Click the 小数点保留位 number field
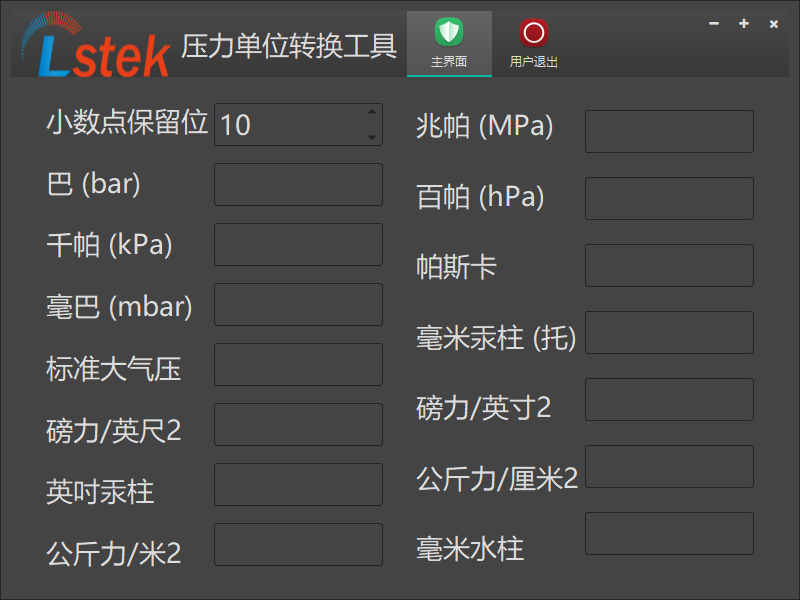800x600 pixels. coord(288,124)
